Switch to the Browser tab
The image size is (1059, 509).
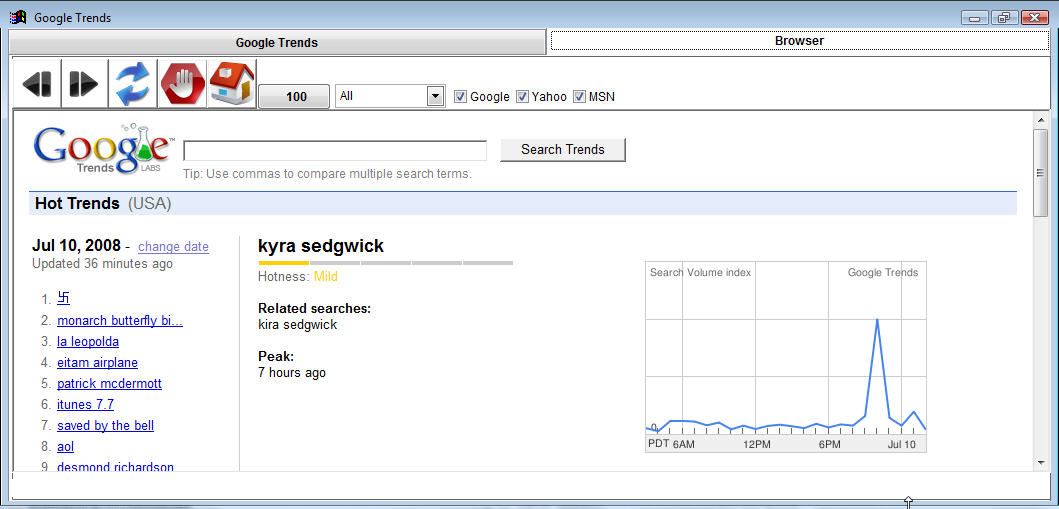[799, 41]
